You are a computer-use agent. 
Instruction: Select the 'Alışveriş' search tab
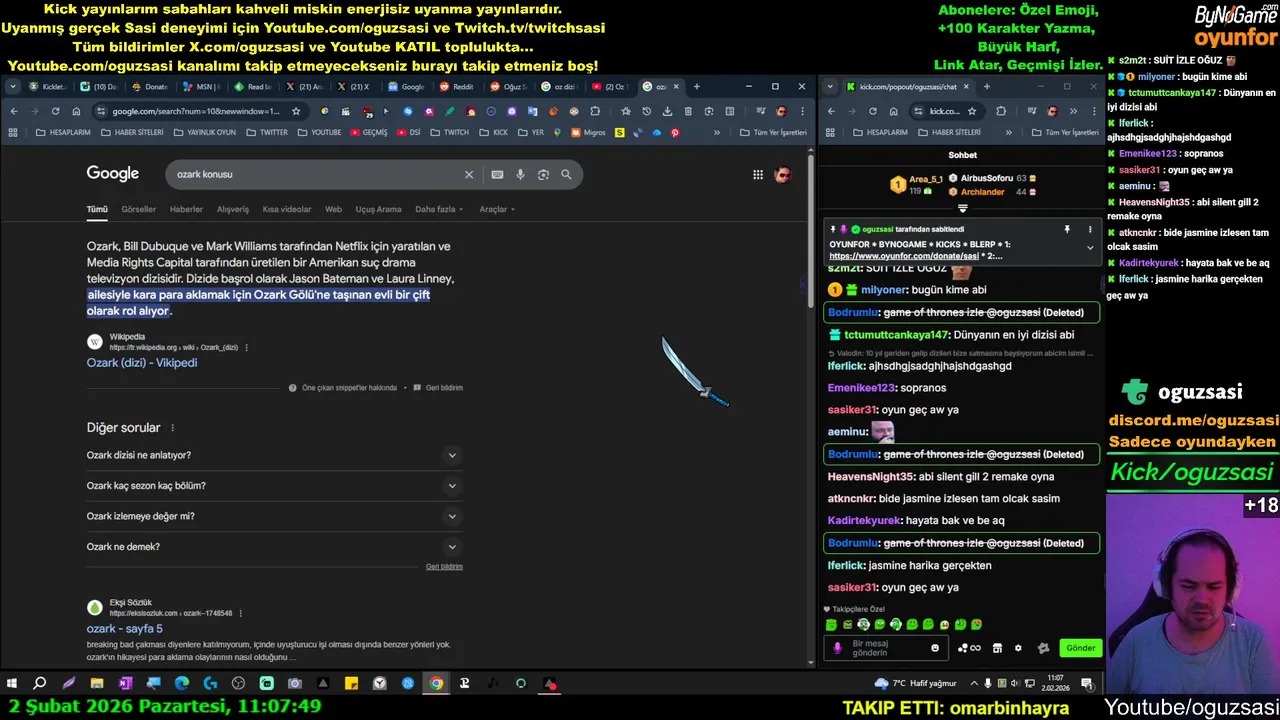click(233, 209)
